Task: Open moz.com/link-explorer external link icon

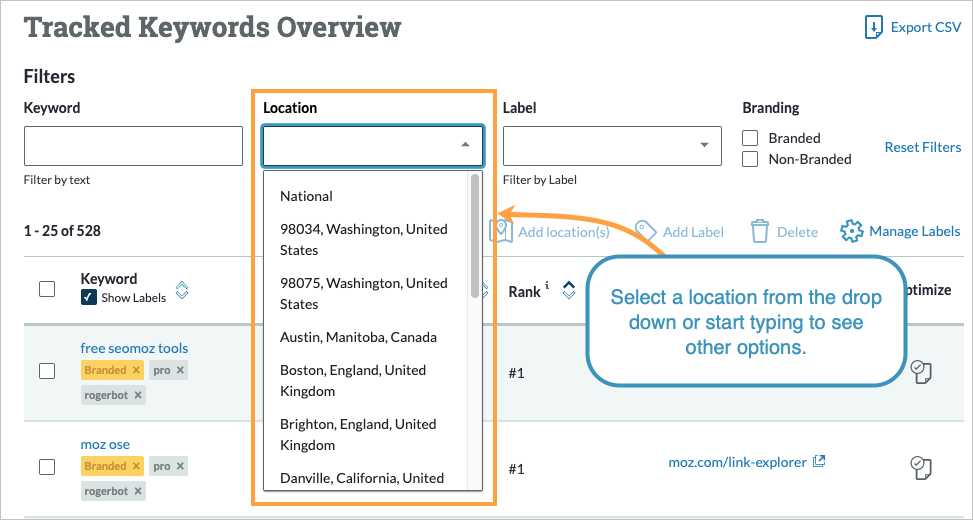Action: point(819,462)
